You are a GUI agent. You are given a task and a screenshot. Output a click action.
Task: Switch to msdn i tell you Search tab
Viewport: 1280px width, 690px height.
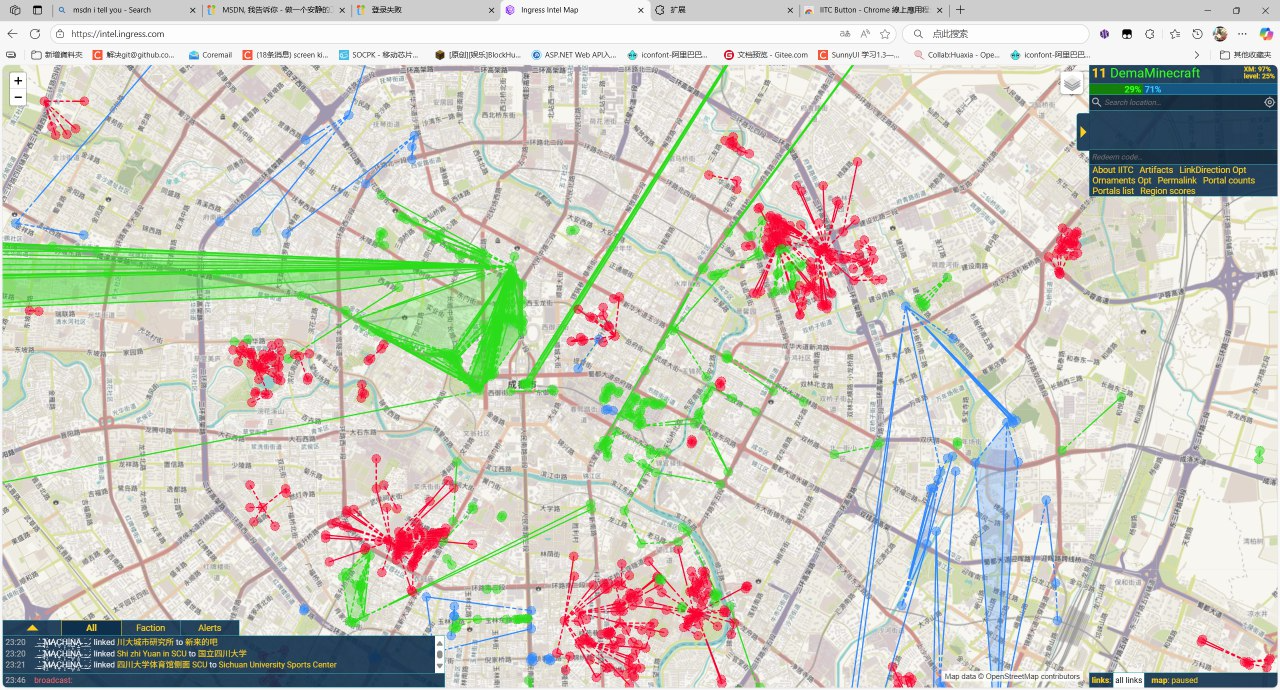(126, 10)
